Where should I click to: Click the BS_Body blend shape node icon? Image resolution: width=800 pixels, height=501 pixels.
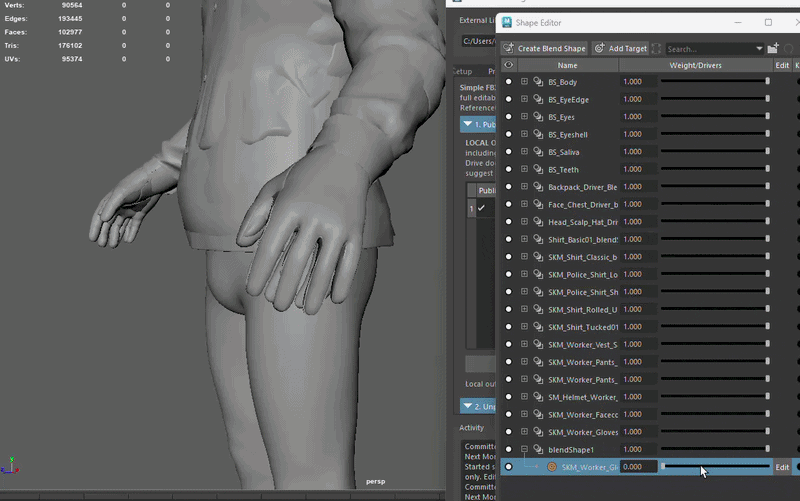click(538, 82)
